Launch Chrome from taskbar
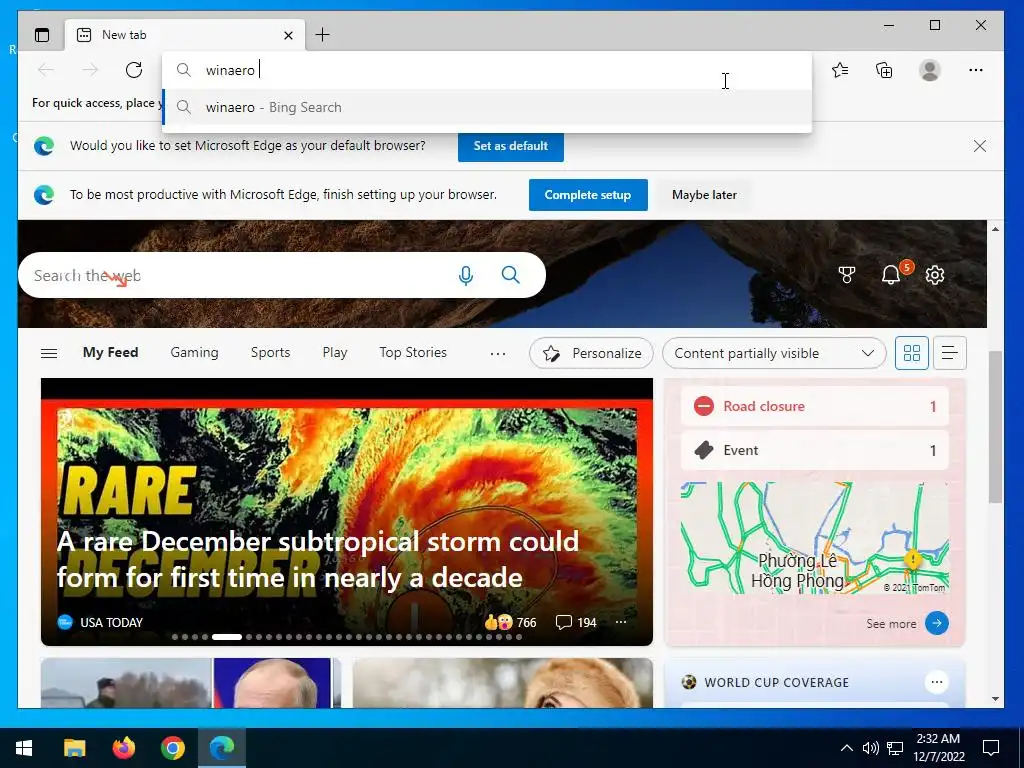This screenshot has height=768, width=1024. pyautogui.click(x=173, y=748)
